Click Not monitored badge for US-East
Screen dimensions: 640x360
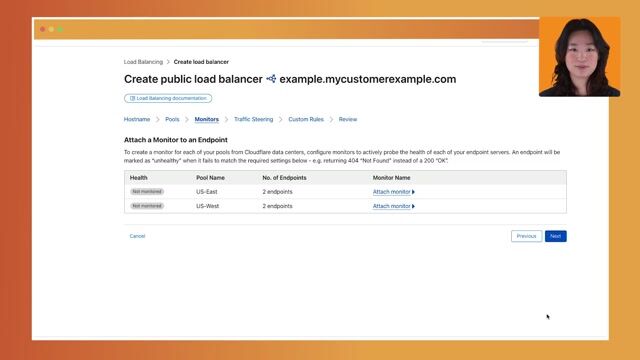[x=147, y=191]
